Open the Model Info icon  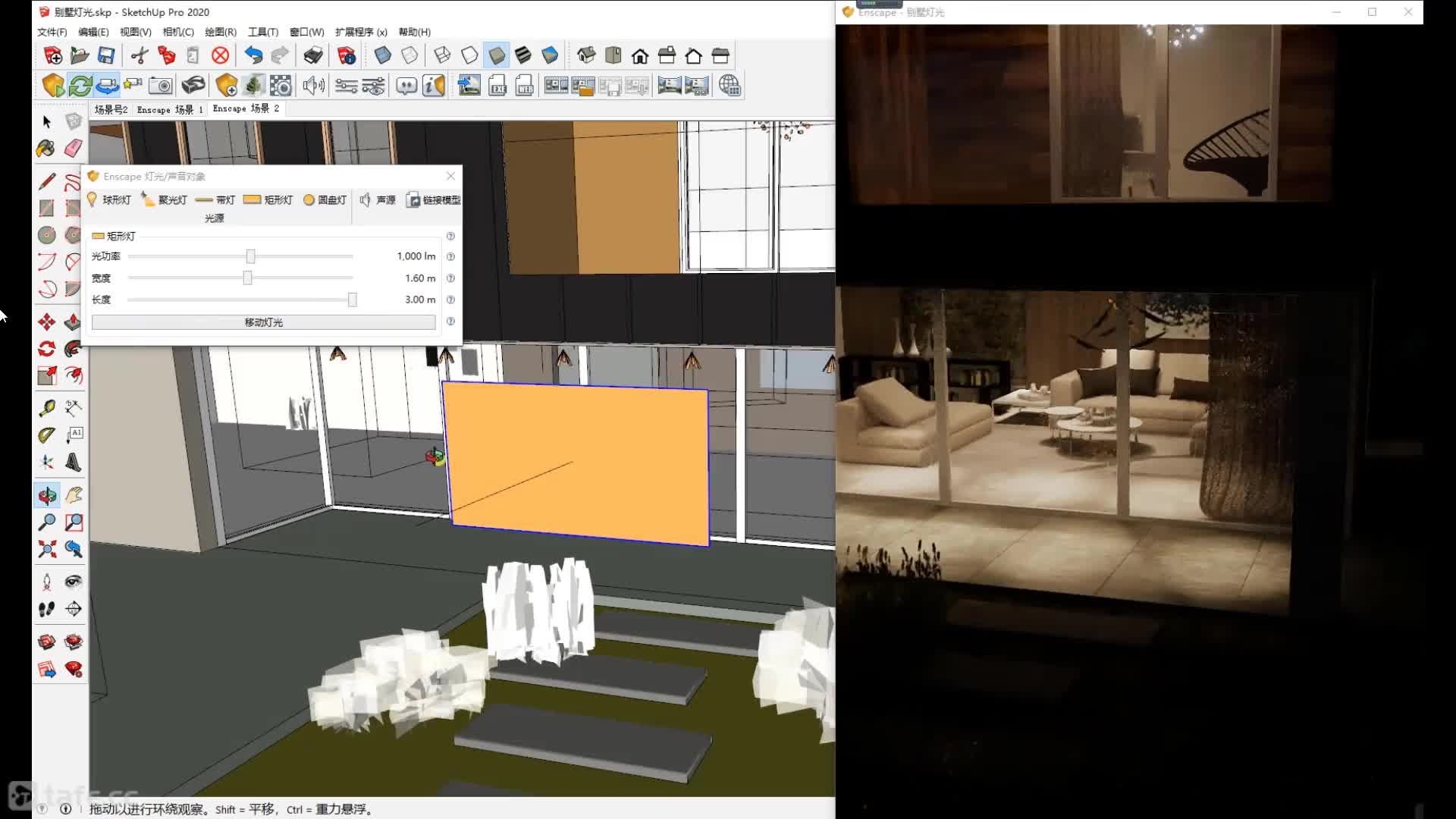click(x=347, y=55)
